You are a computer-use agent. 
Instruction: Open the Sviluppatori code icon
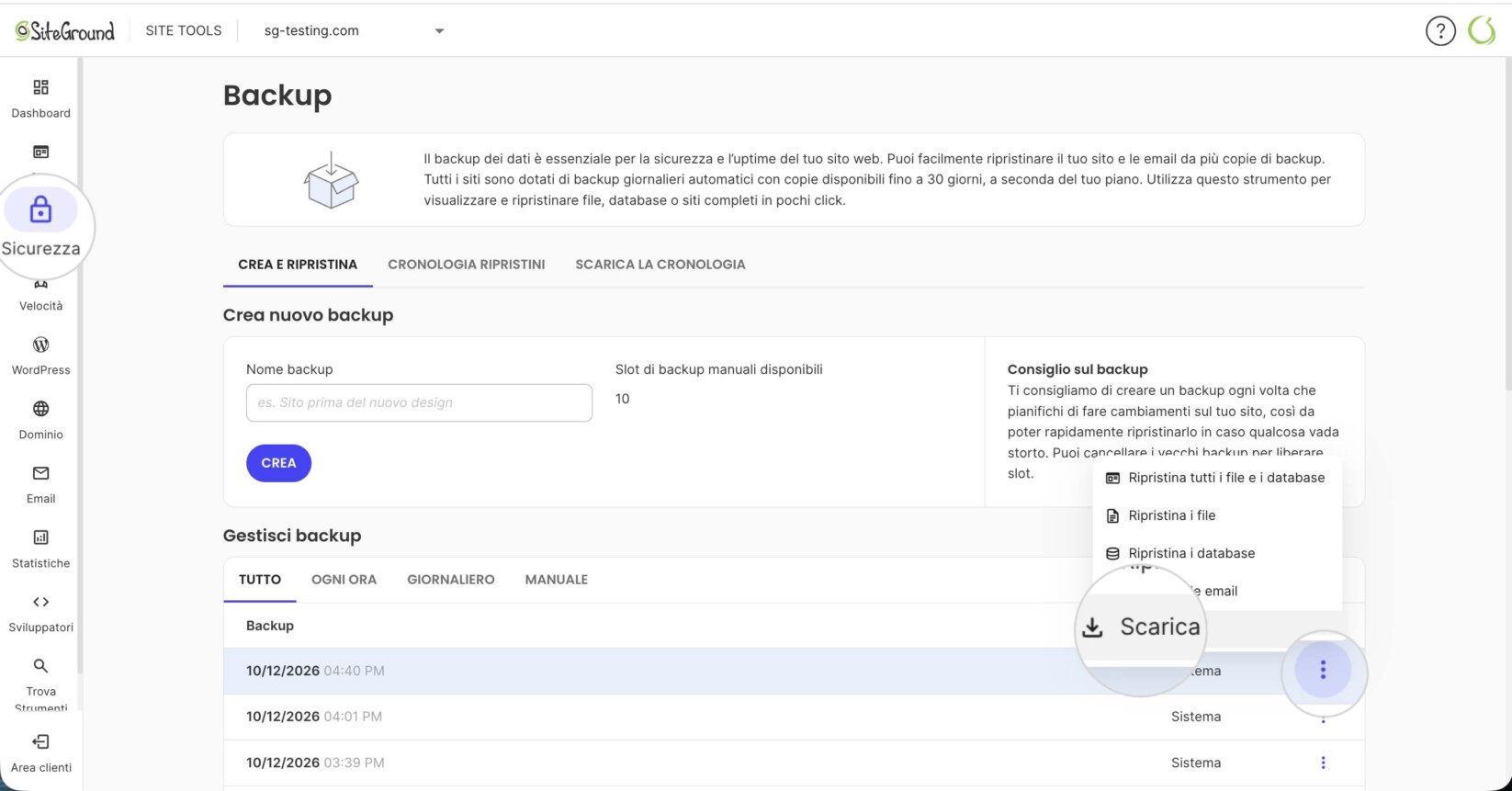pos(40,602)
